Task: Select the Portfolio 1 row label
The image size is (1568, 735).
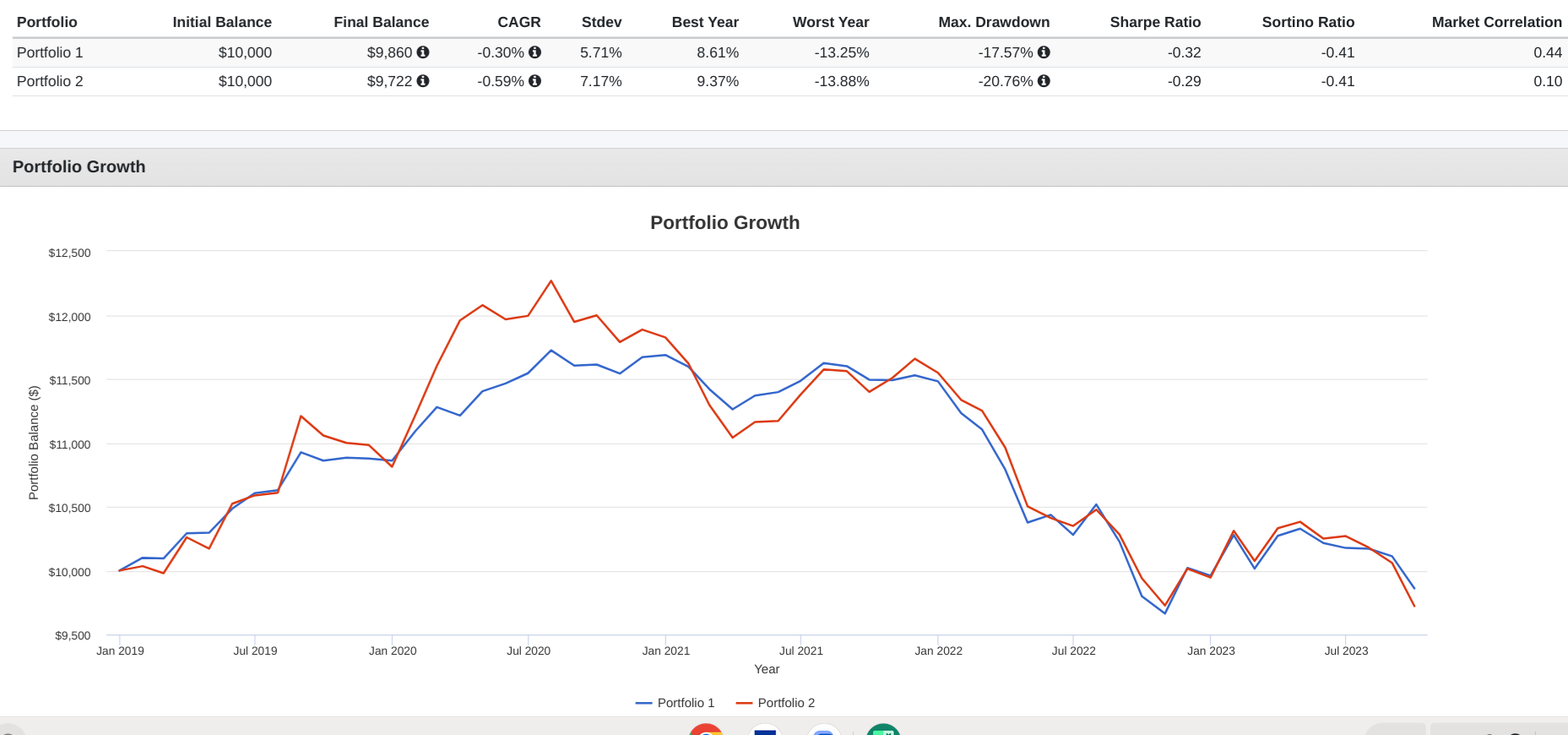Action: pyautogui.click(x=50, y=52)
